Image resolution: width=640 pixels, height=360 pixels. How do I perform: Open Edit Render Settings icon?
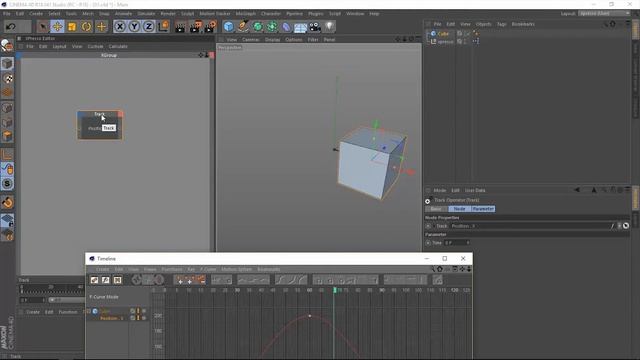tap(211, 27)
